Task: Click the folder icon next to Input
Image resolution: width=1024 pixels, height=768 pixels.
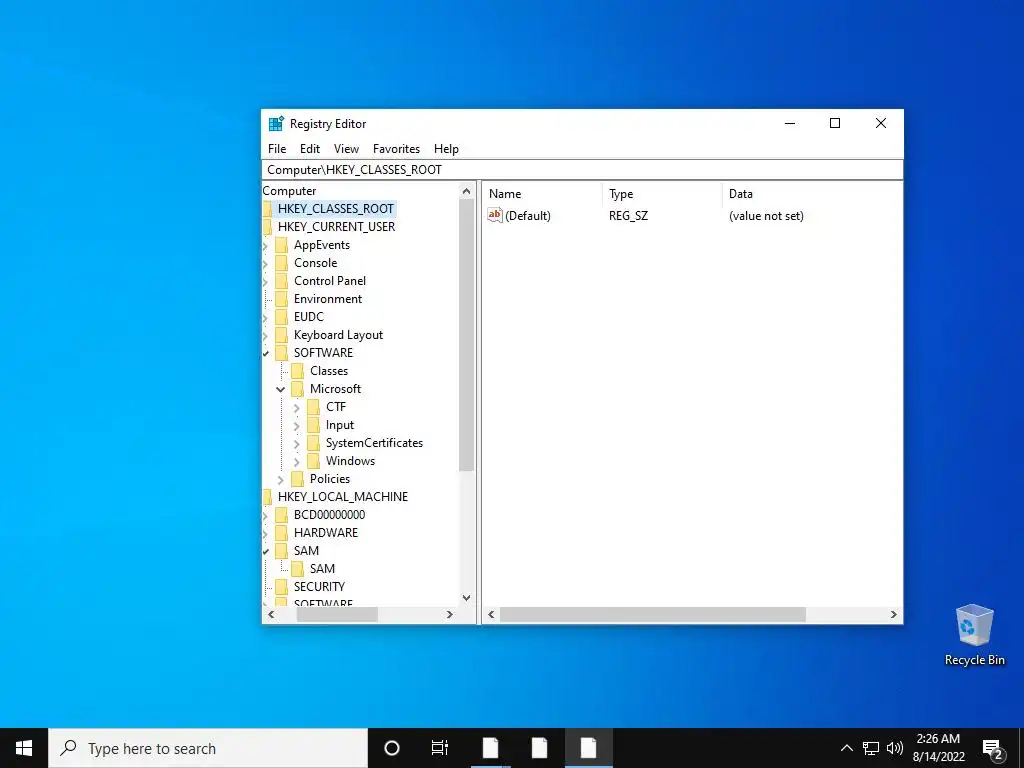Action: point(313,425)
